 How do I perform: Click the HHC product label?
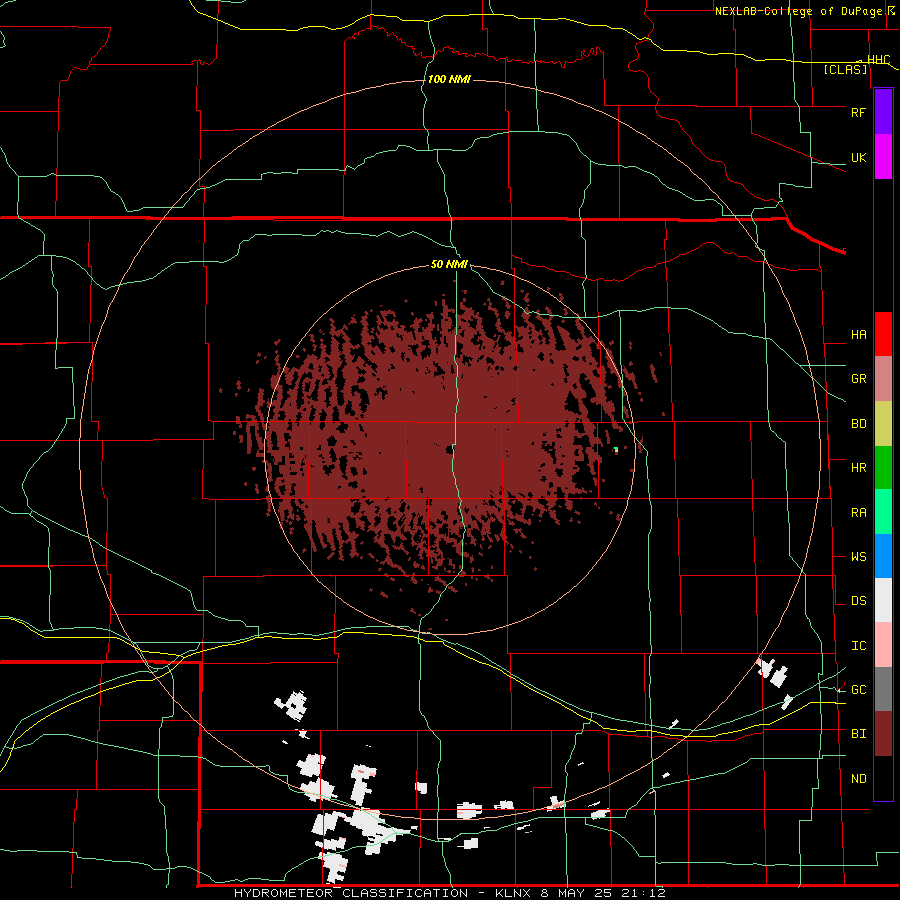878,60
